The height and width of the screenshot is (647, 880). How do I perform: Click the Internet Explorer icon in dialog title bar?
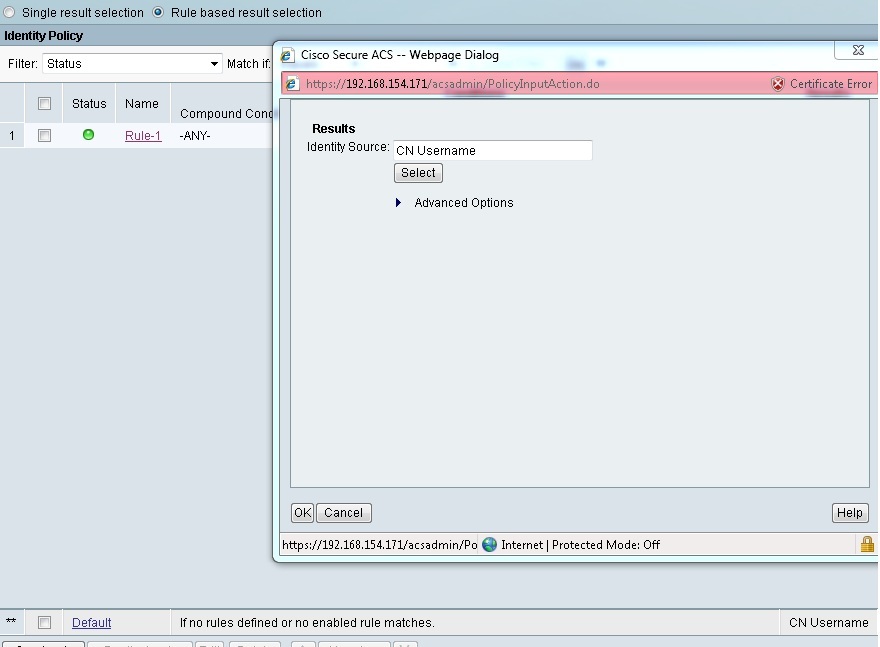[288, 55]
